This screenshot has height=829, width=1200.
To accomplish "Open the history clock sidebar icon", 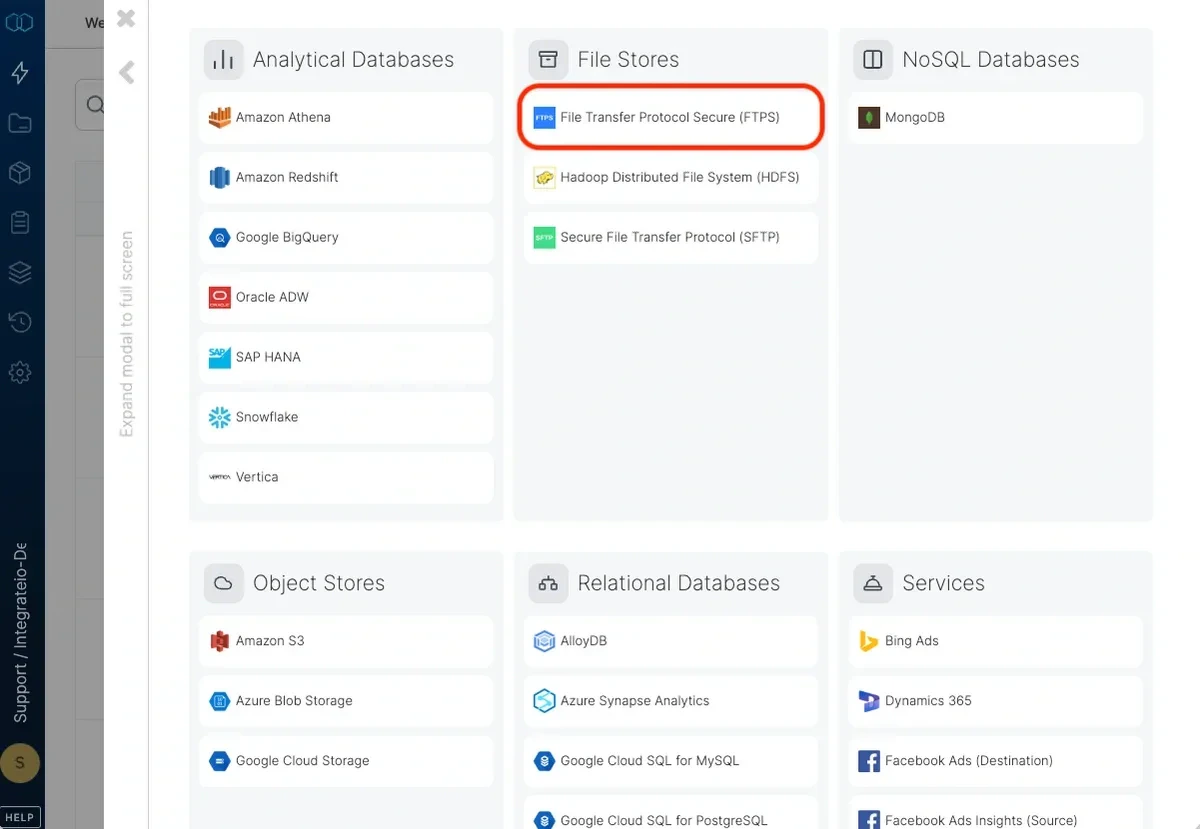I will pyautogui.click(x=20, y=322).
